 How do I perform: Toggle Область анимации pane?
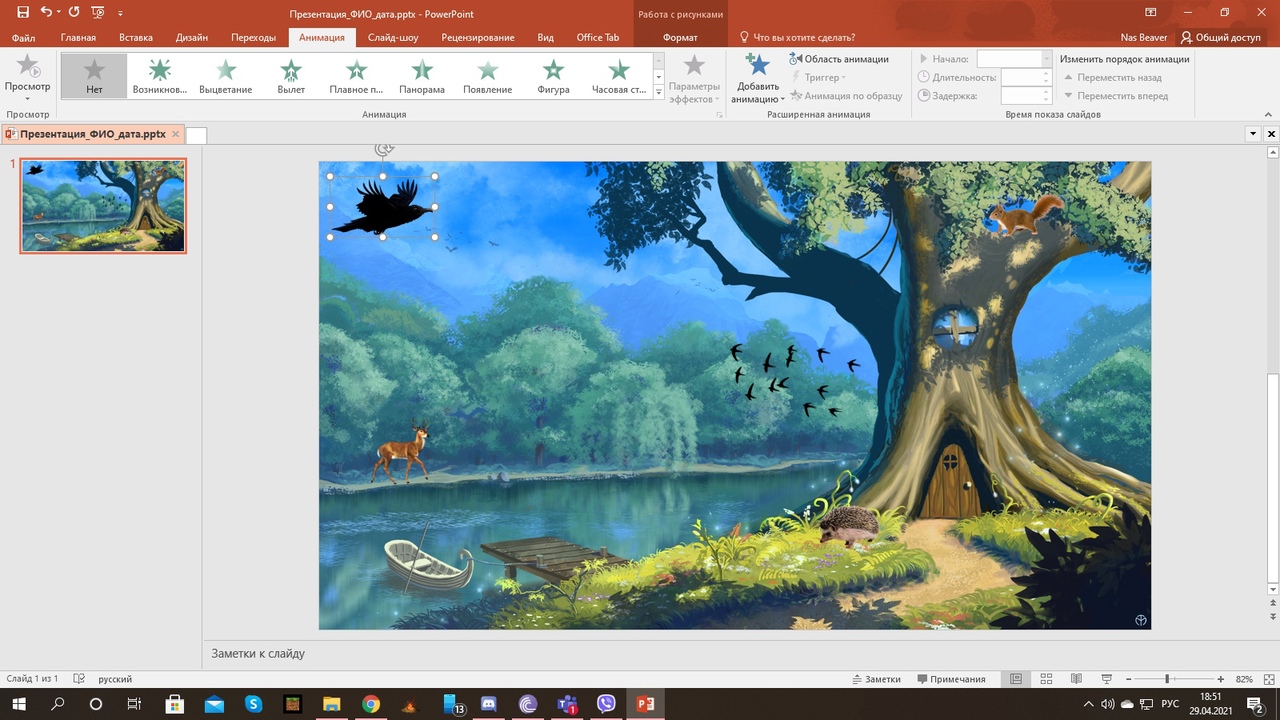click(839, 59)
